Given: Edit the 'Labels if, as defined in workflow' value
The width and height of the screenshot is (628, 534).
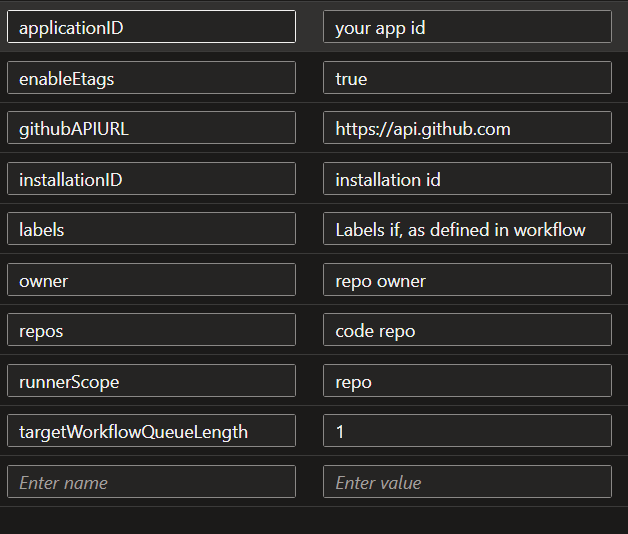Looking at the screenshot, I should pos(467,229).
